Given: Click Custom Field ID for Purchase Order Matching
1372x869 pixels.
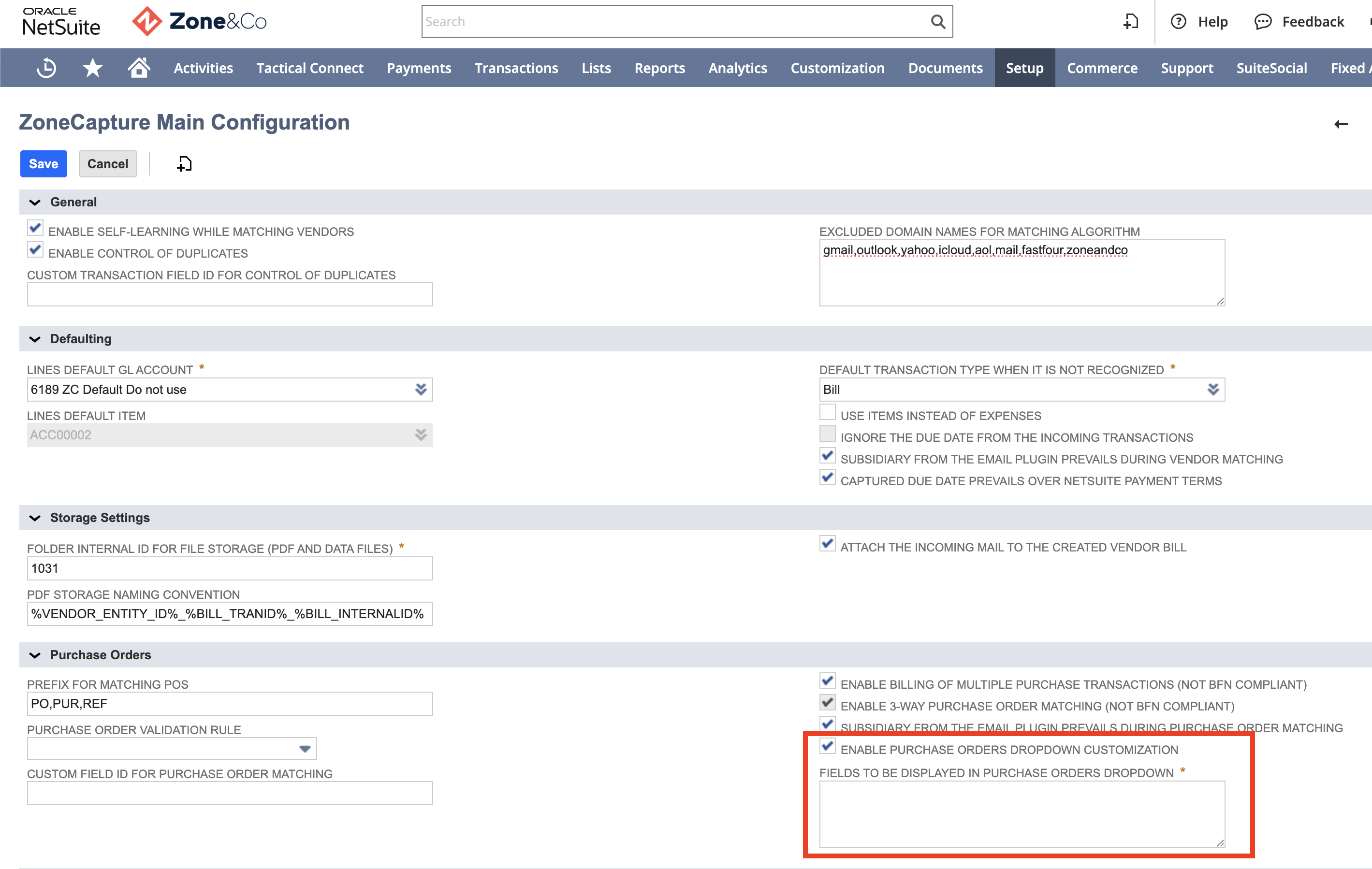Looking at the screenshot, I should (230, 793).
